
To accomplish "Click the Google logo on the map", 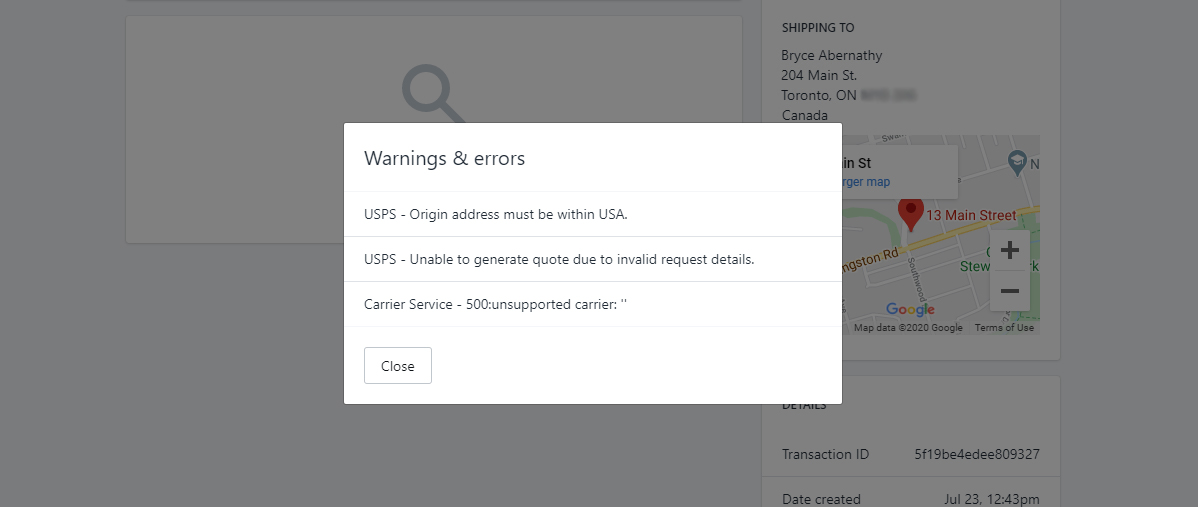I will coord(910,309).
